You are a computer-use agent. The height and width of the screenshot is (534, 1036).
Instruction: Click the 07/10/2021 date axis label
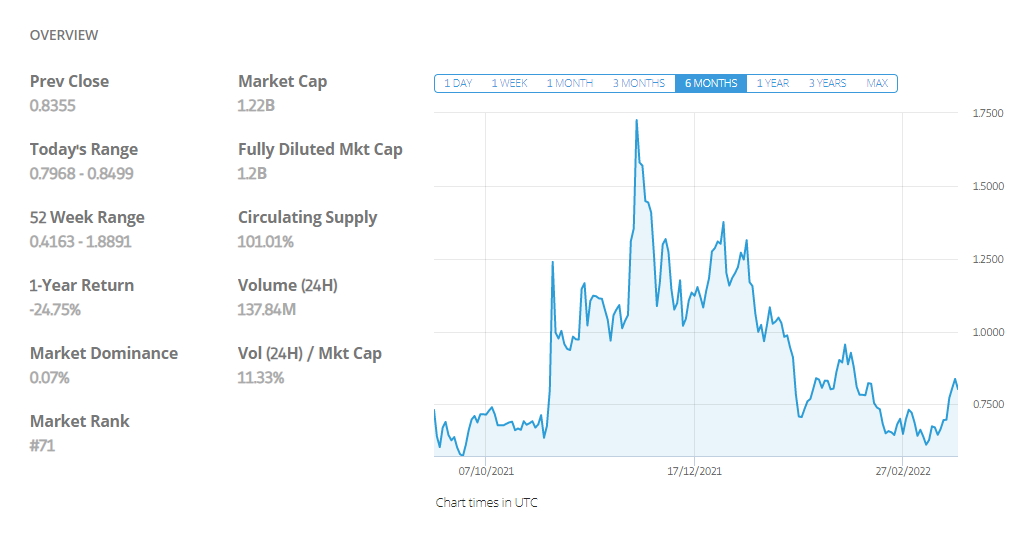pos(486,471)
